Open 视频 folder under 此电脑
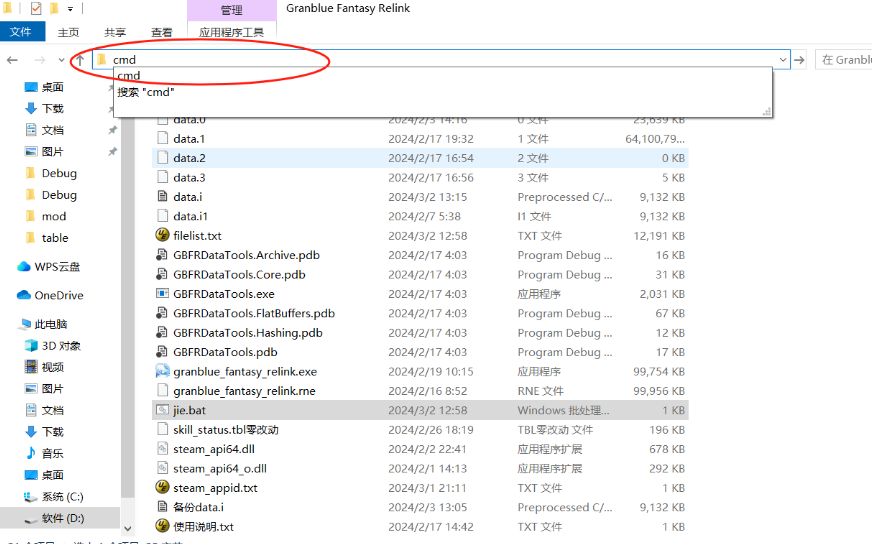Viewport: 872px width, 544px height. click(x=44, y=367)
